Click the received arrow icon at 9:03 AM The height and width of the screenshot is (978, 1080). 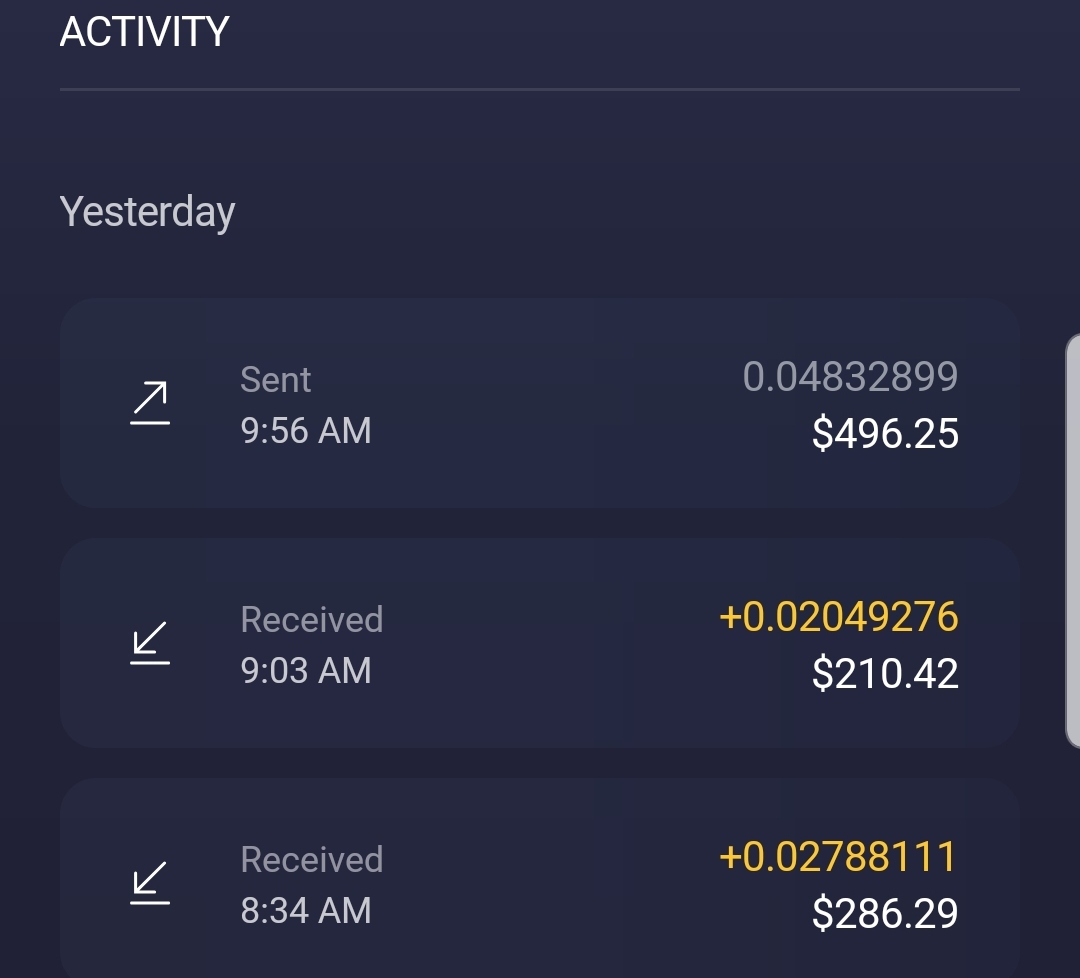(x=150, y=643)
